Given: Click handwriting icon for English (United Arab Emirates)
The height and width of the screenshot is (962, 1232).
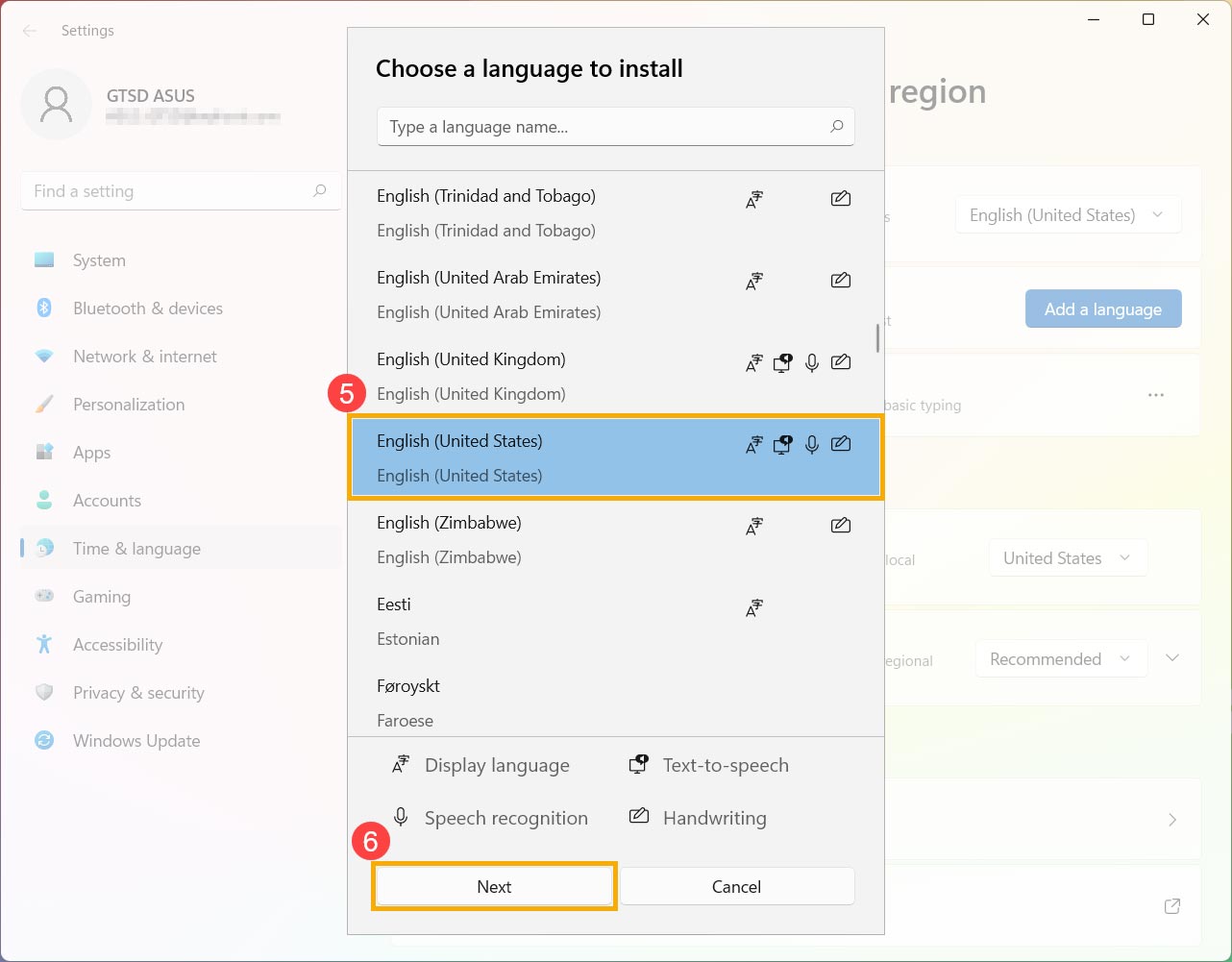Looking at the screenshot, I should point(841,281).
